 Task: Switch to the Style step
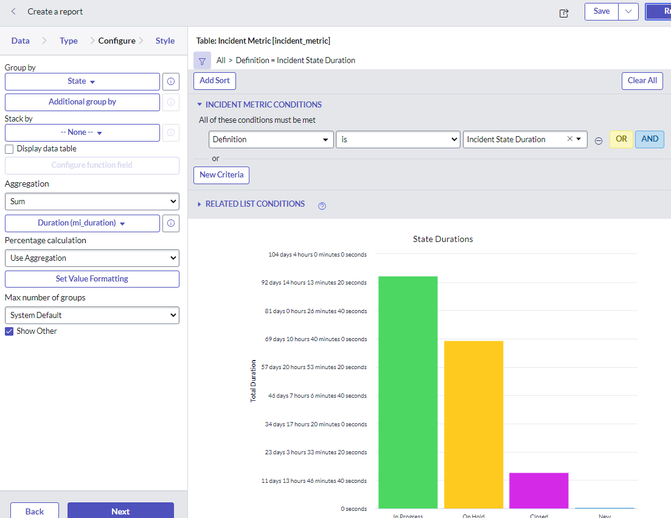click(x=165, y=41)
